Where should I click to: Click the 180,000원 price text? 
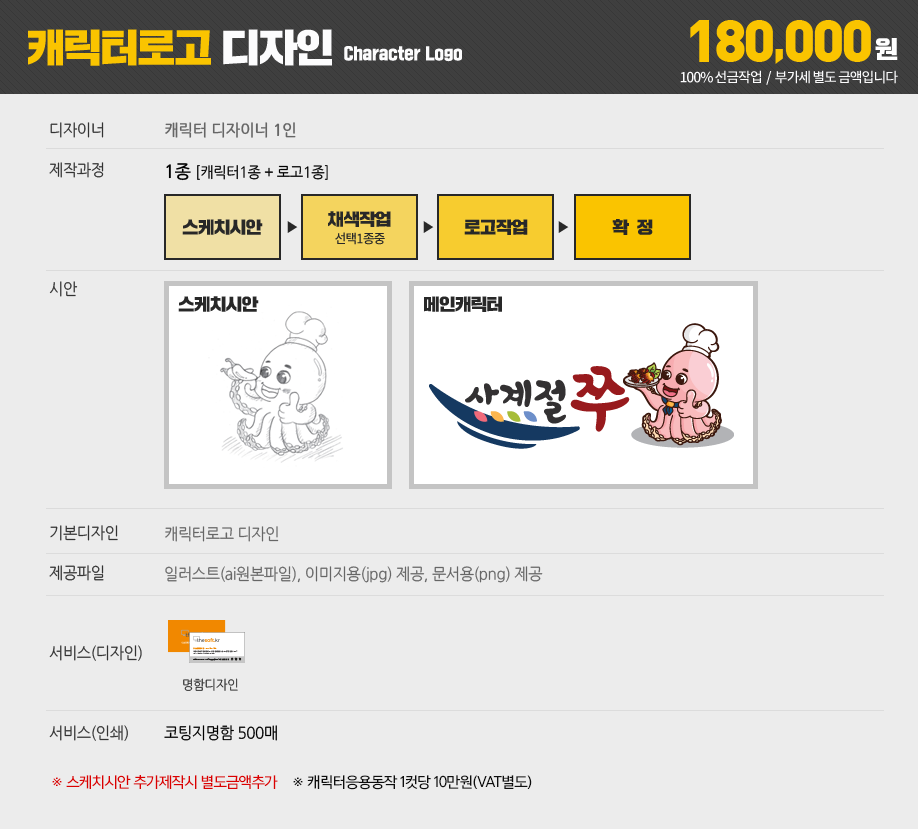coord(793,41)
